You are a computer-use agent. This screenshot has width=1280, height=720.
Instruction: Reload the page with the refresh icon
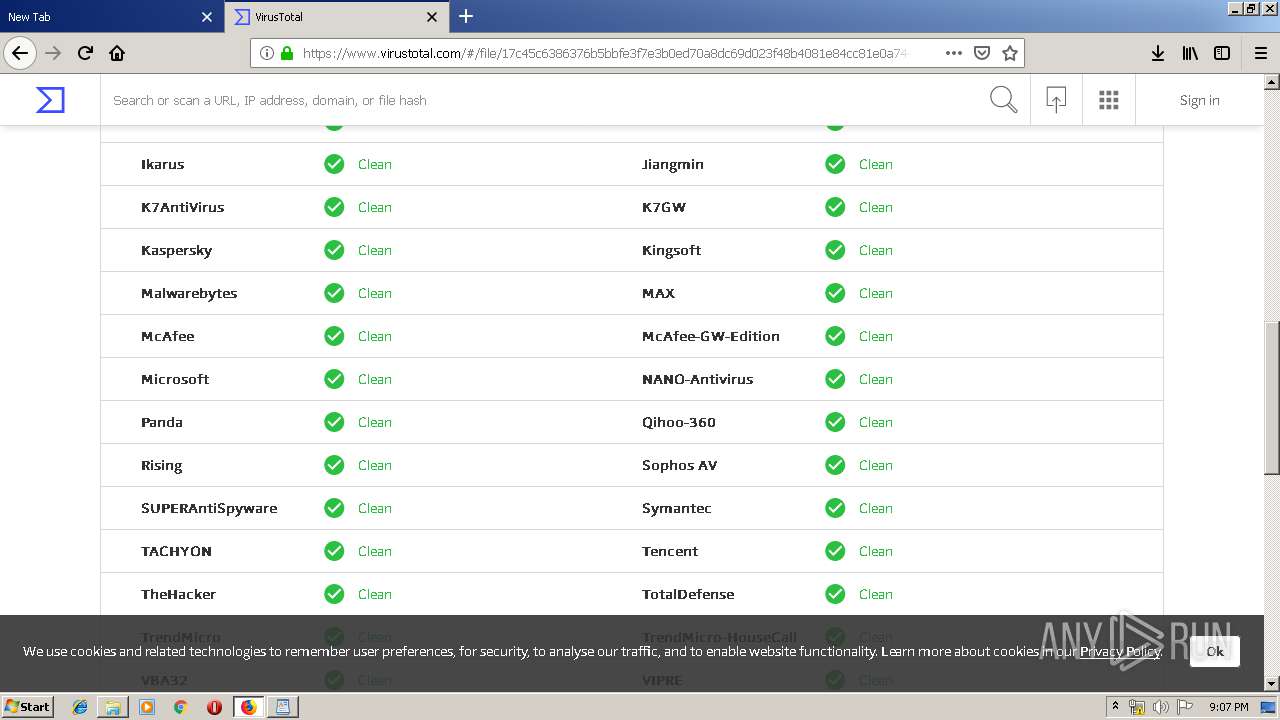click(85, 53)
